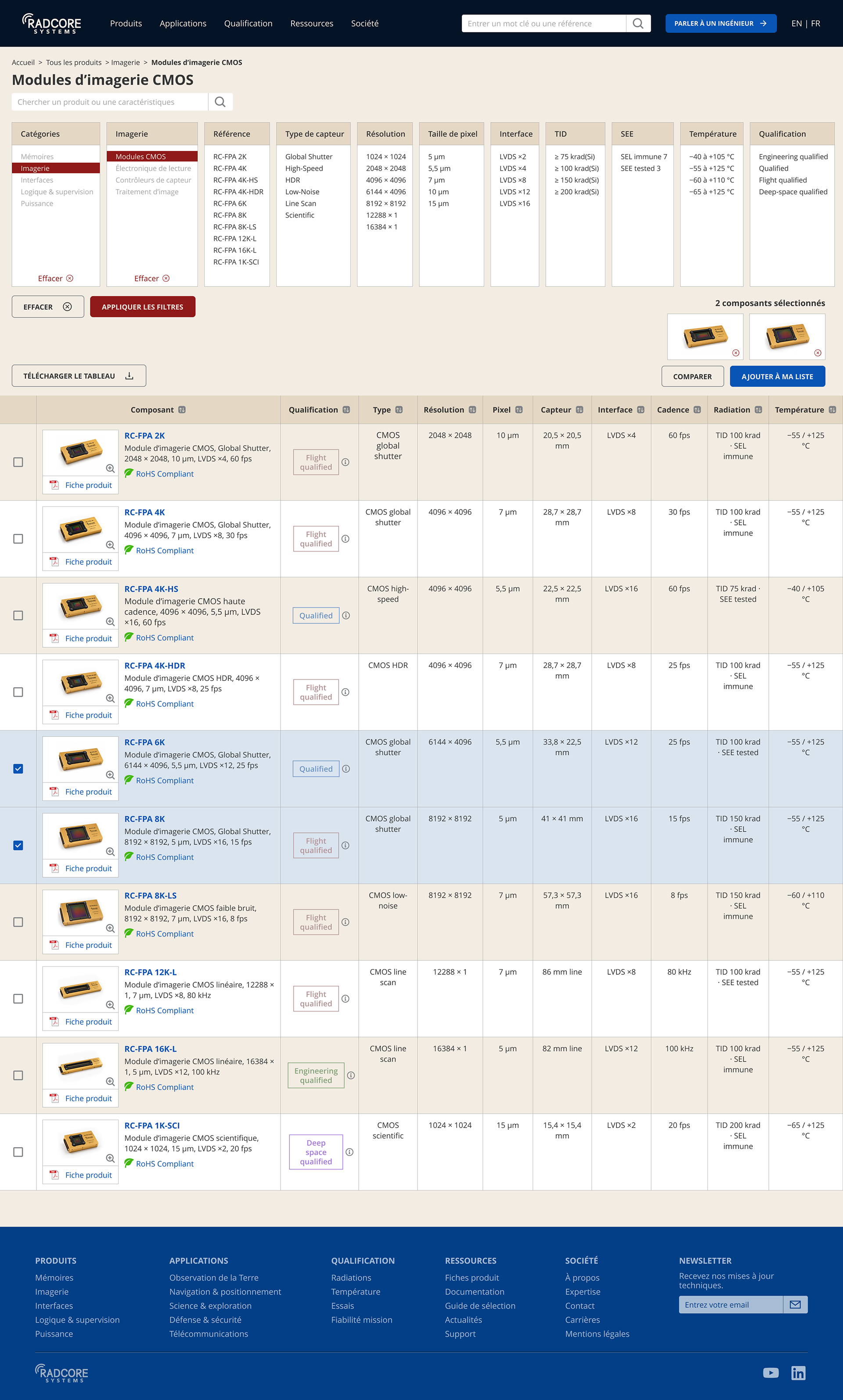
Task: Click the header keyword search field
Action: click(x=544, y=23)
